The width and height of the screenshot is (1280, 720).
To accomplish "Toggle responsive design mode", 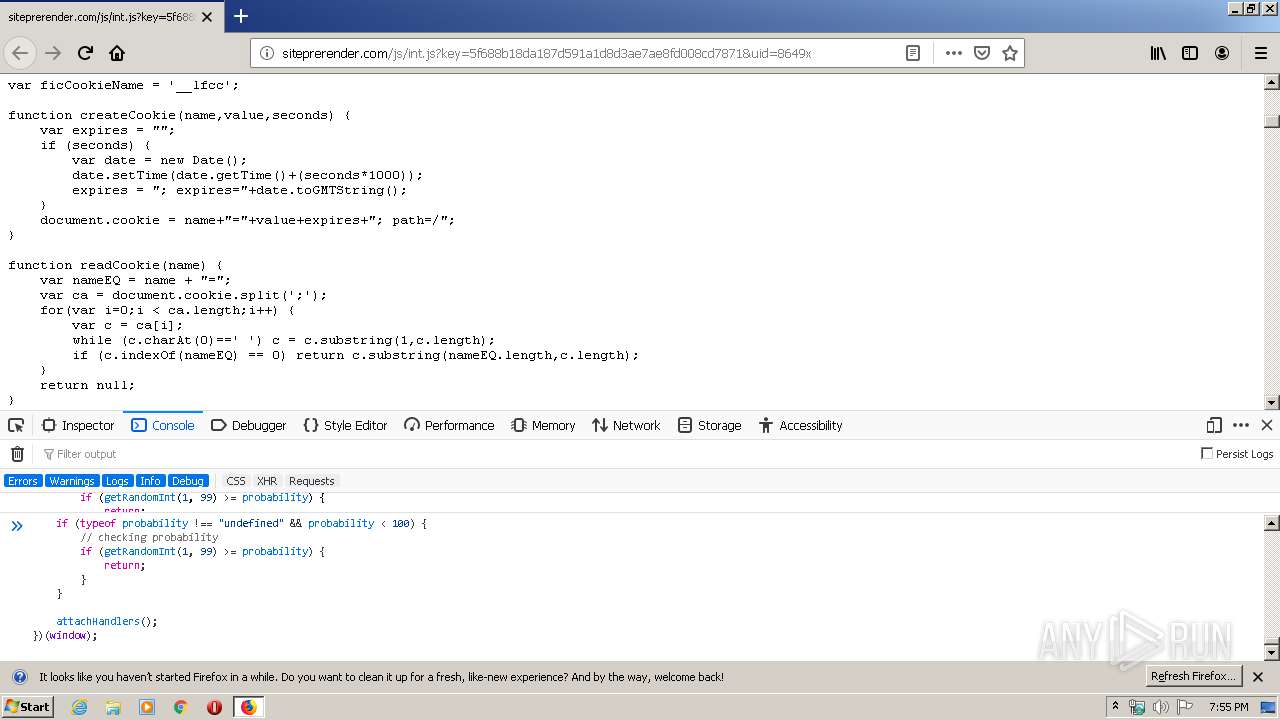I will 1214,425.
